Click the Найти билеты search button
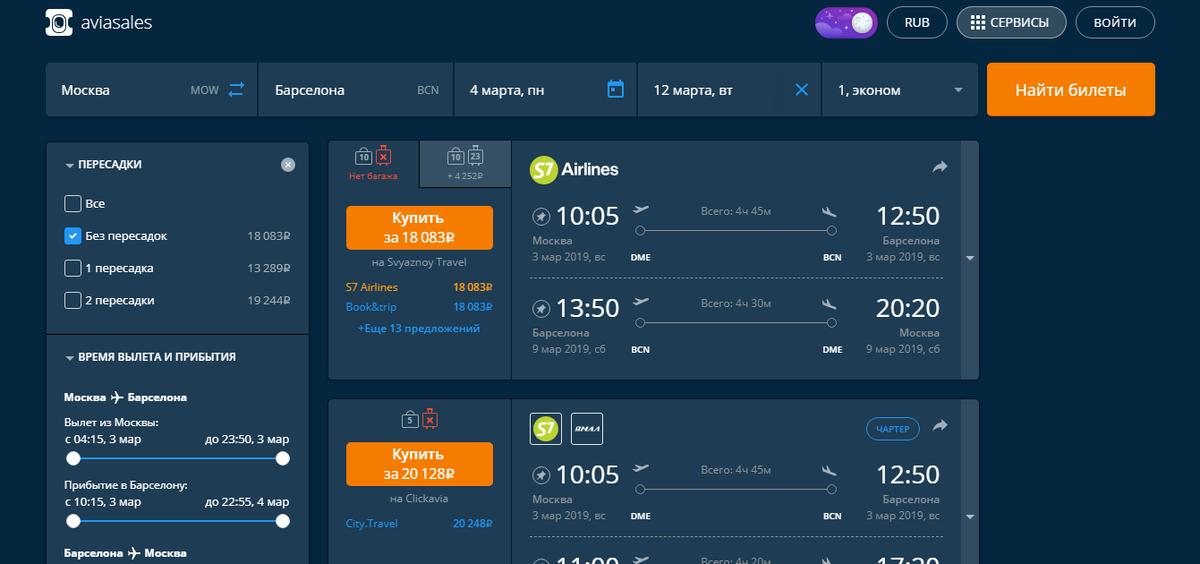The image size is (1200, 564). [x=1071, y=90]
